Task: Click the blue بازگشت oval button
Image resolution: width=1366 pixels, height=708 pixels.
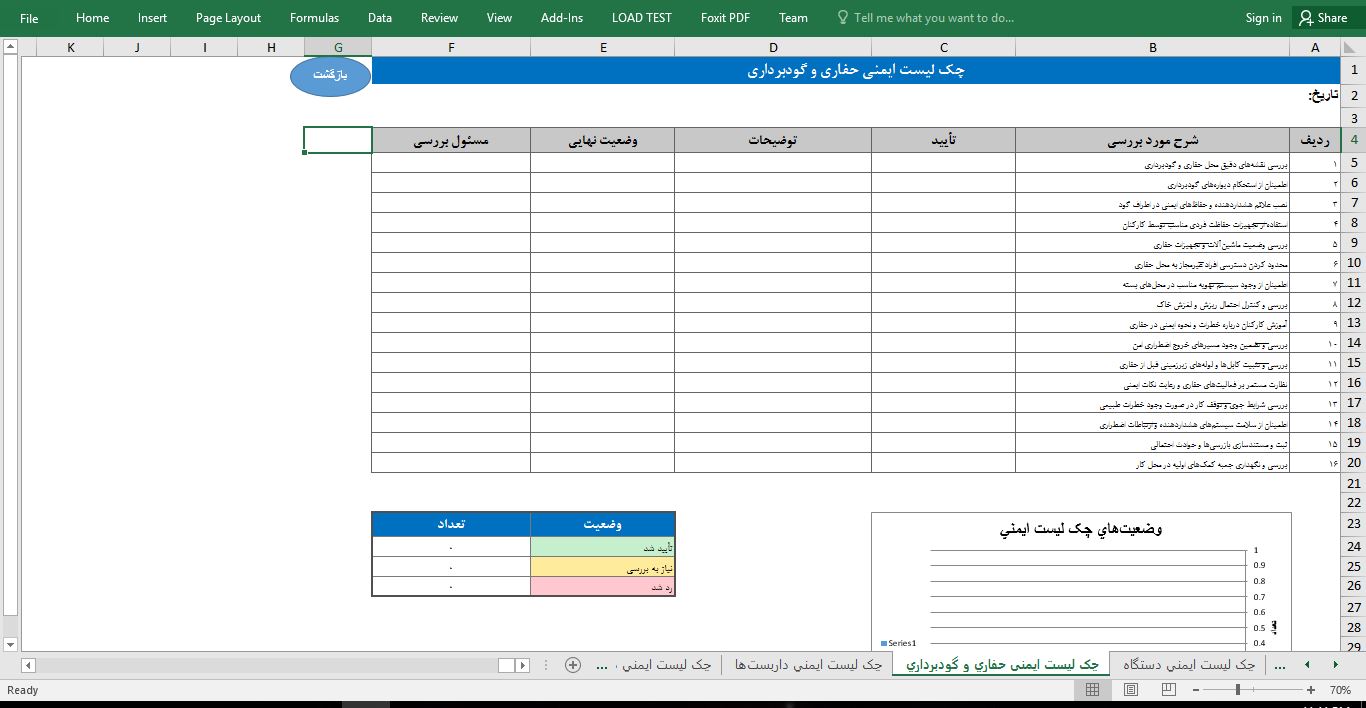Action: click(331, 77)
